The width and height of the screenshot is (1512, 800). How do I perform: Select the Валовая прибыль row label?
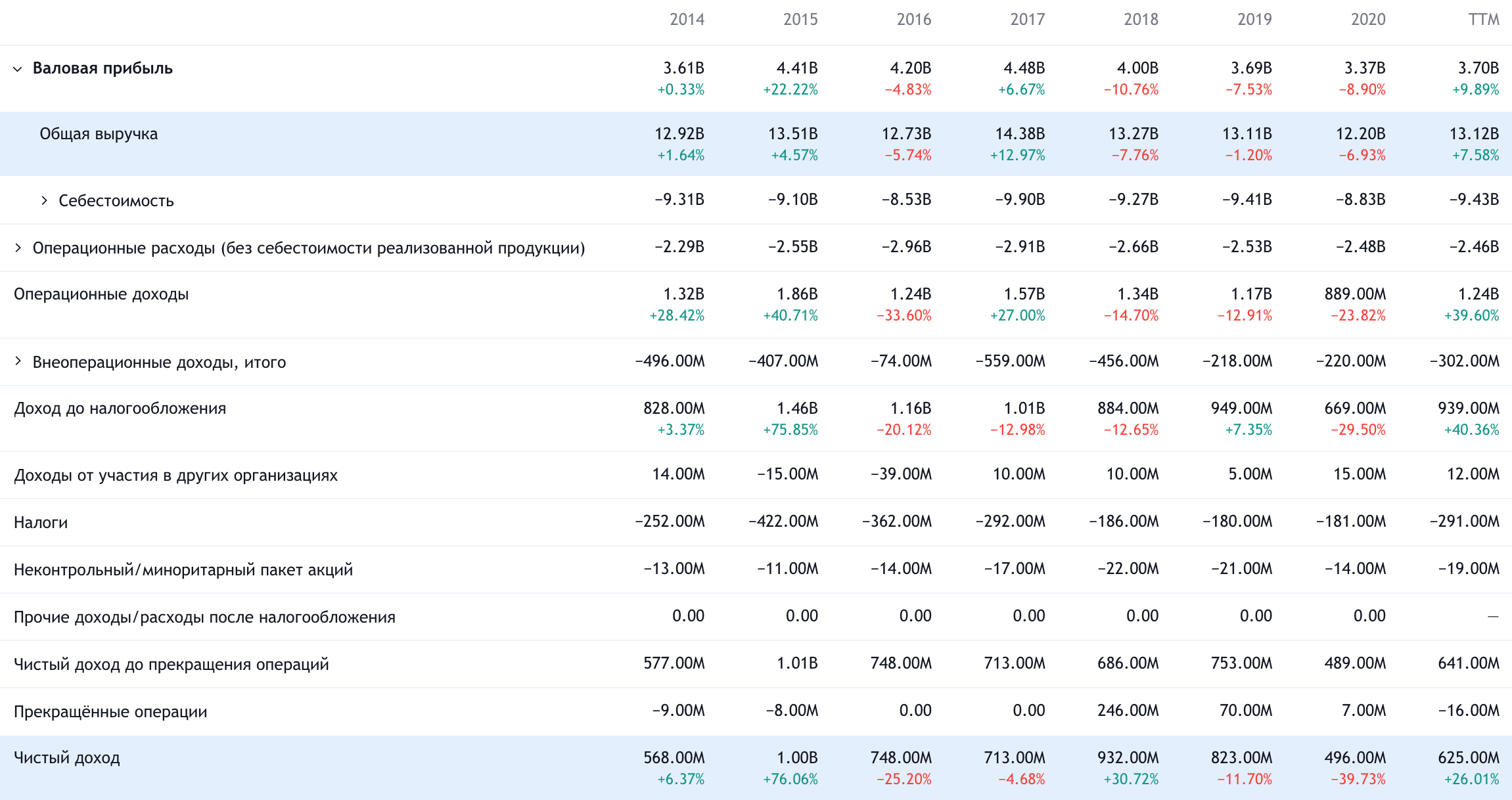click(x=103, y=68)
